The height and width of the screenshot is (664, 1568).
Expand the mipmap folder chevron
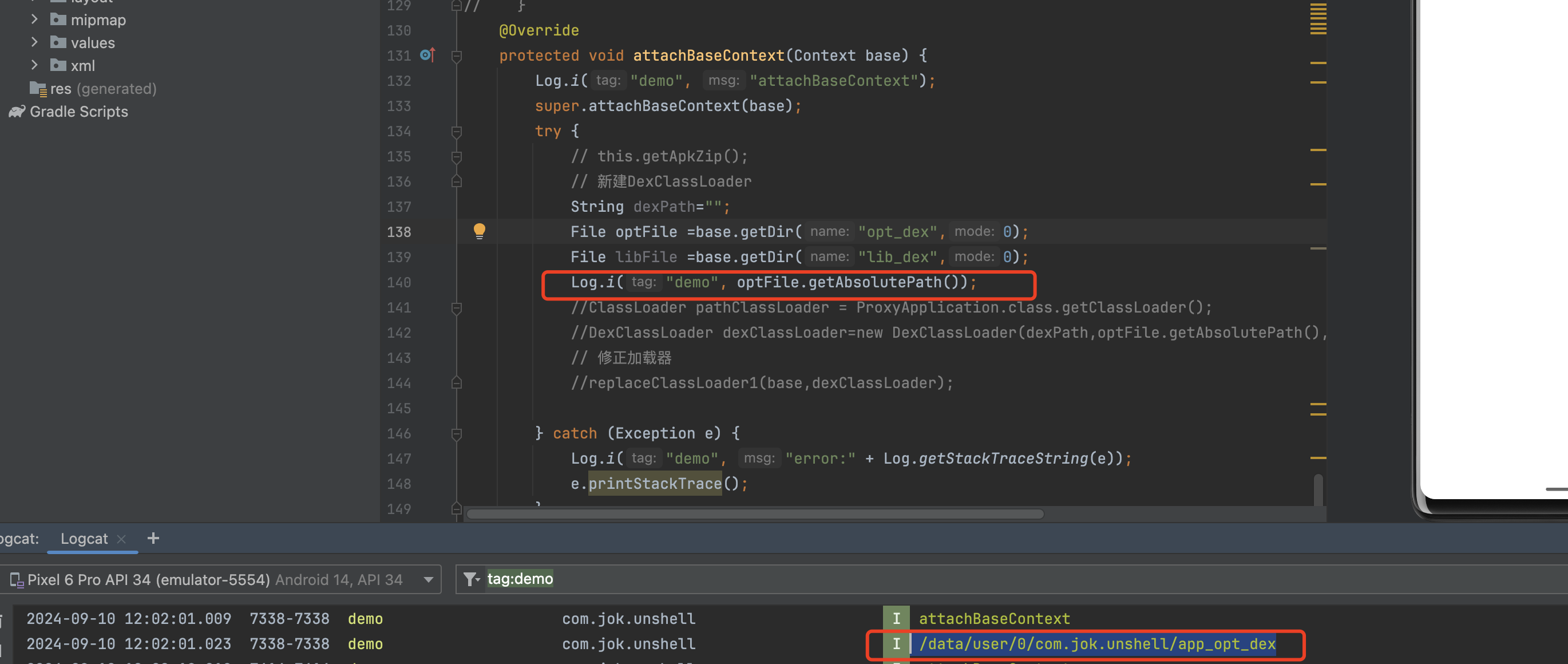pyautogui.click(x=35, y=19)
